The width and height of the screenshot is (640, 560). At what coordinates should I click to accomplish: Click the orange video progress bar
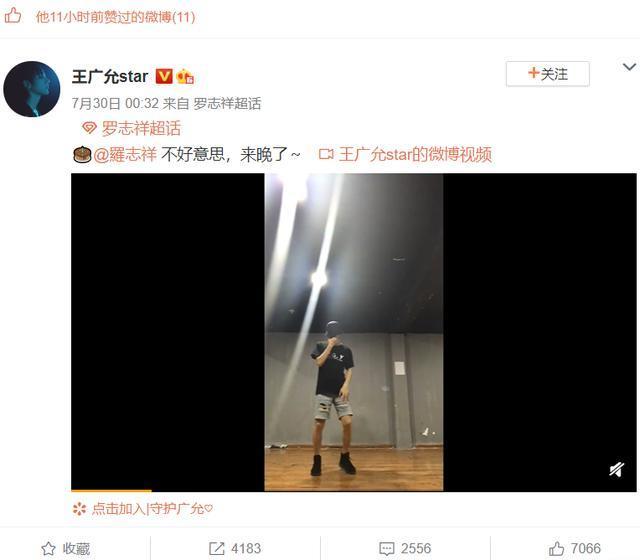point(111,490)
